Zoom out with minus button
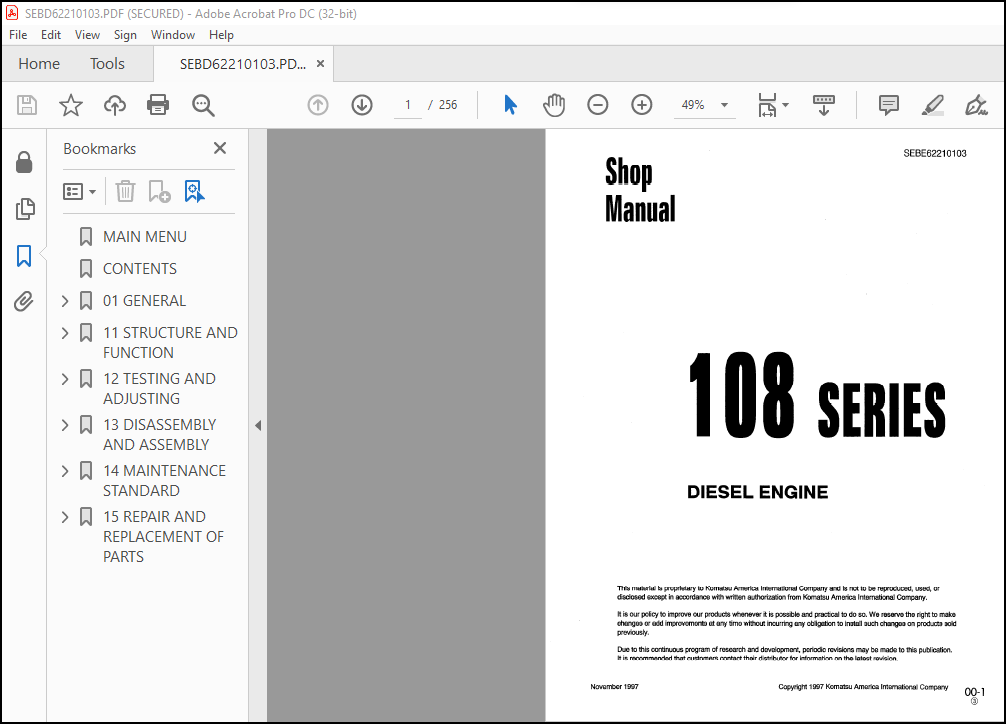The image size is (1006, 724). [597, 105]
